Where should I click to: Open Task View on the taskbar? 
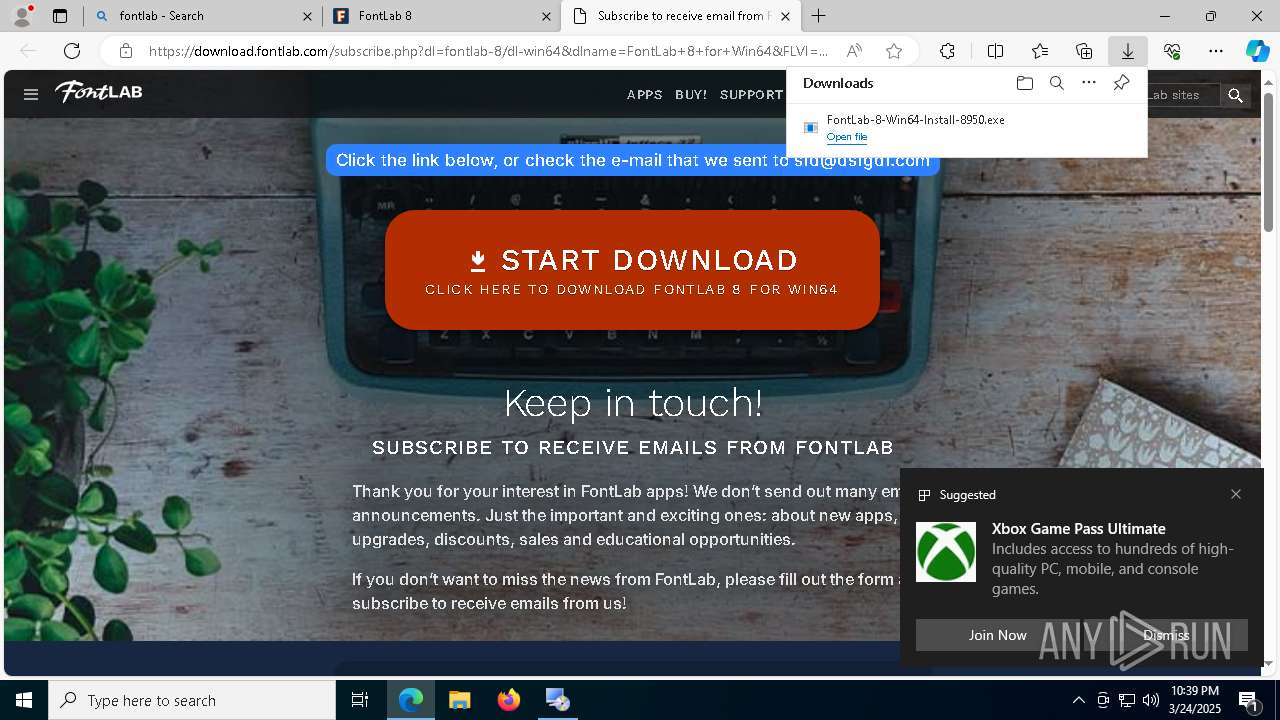(360, 700)
